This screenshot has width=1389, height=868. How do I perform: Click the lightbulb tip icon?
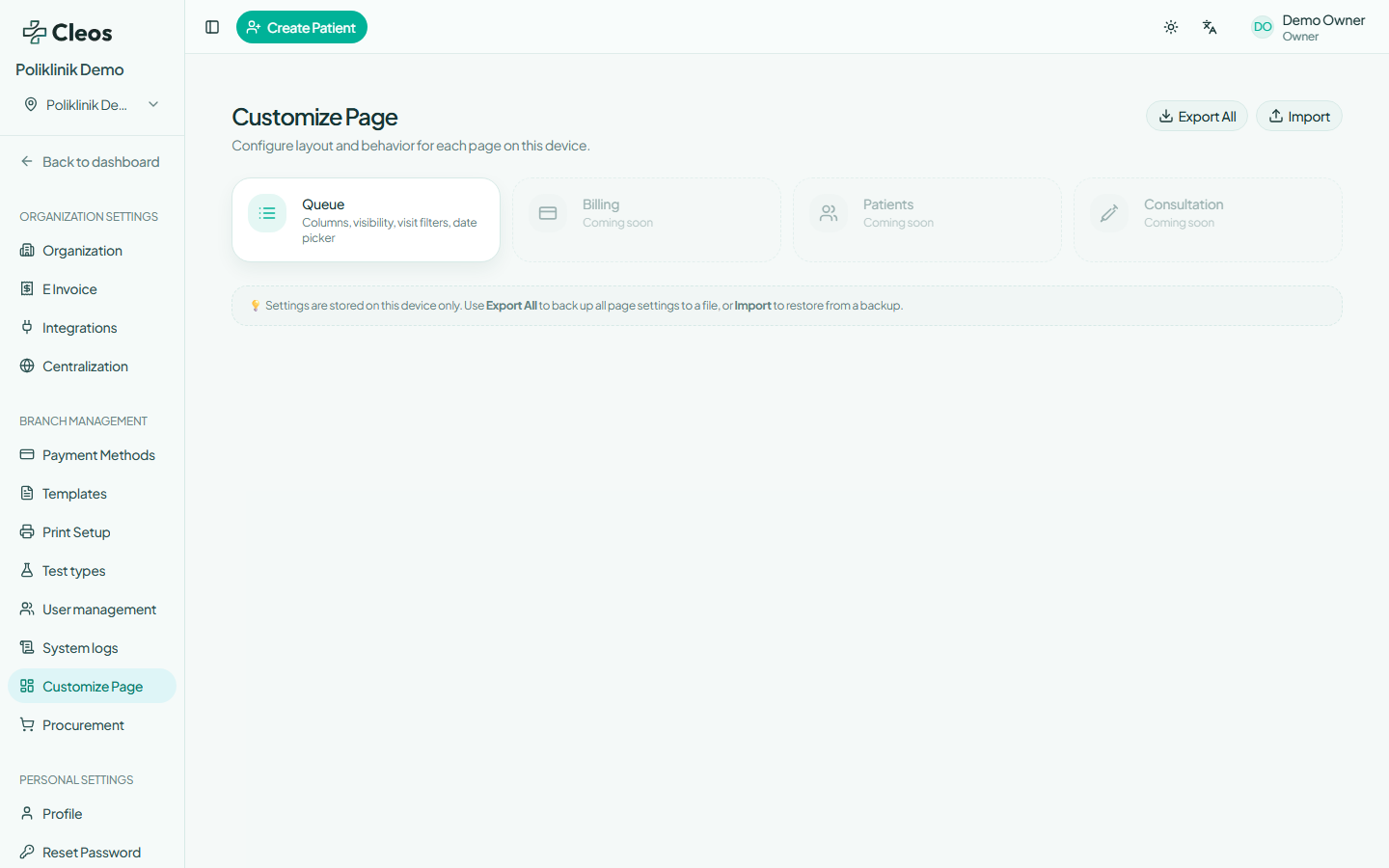click(255, 306)
